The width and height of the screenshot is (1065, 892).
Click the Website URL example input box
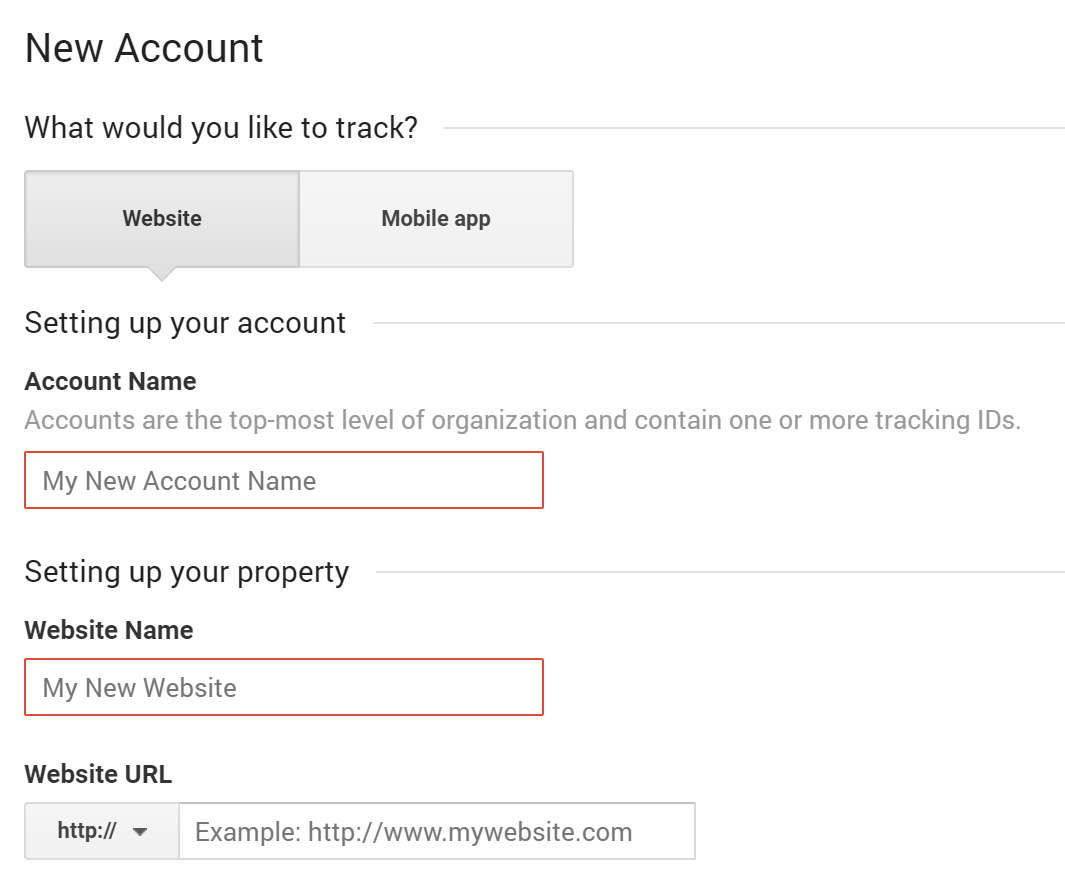pyautogui.click(x=437, y=831)
